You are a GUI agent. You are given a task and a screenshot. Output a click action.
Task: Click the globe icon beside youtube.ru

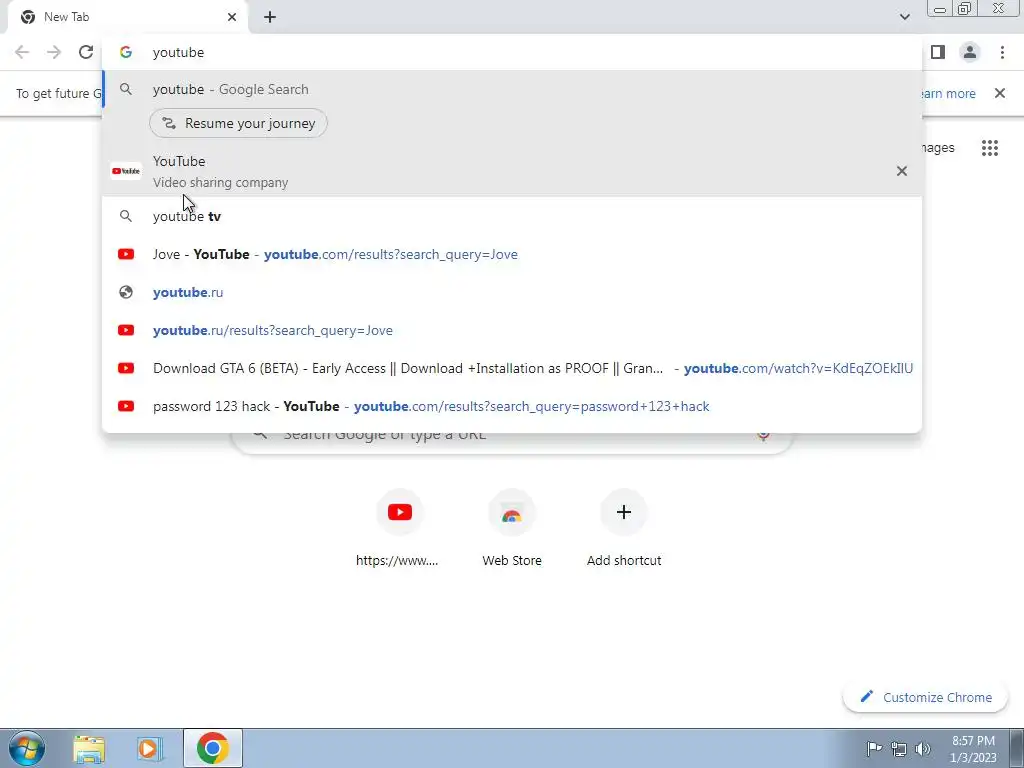pyautogui.click(x=126, y=292)
